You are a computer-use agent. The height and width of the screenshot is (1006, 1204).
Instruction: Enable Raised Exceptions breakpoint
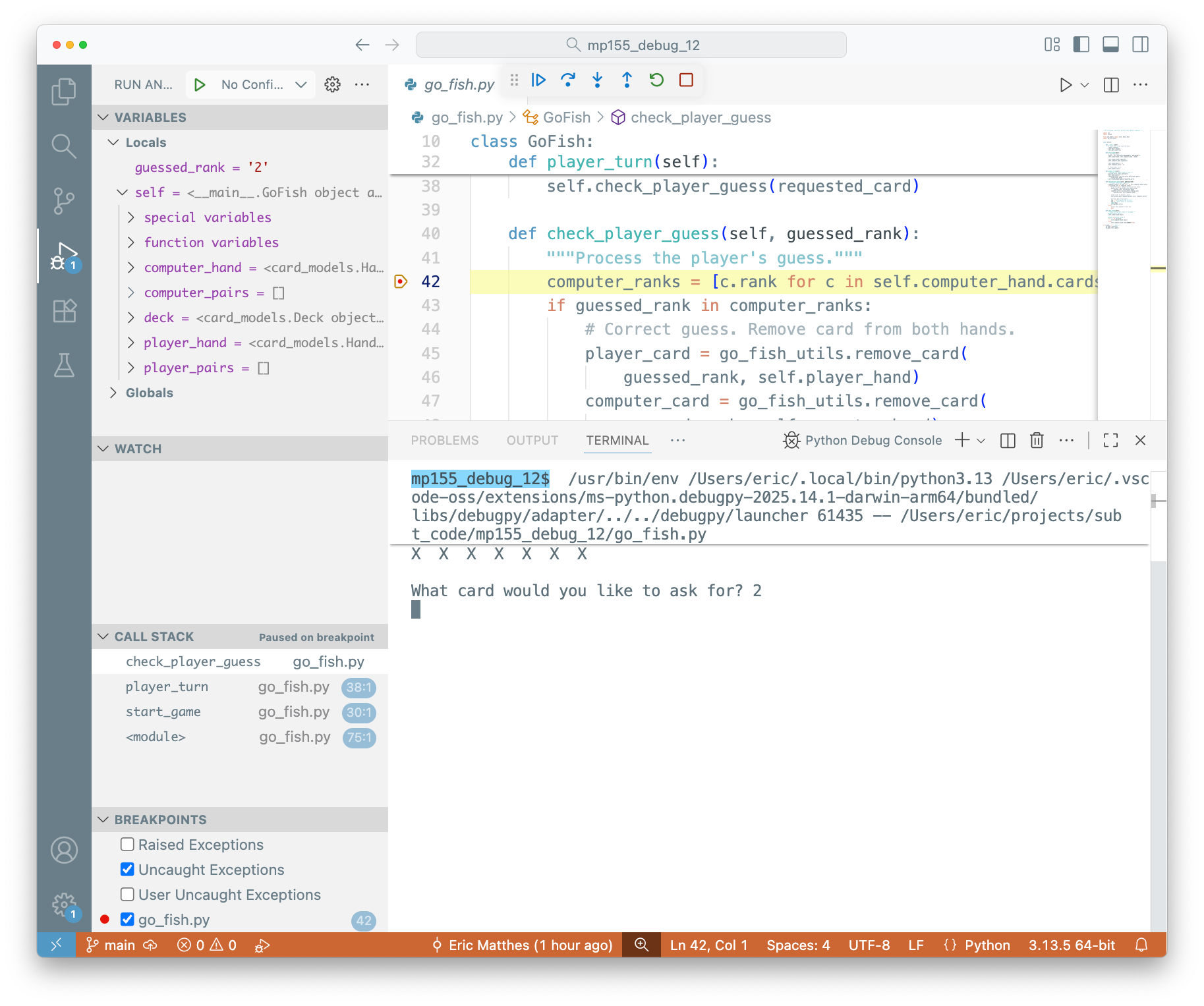click(x=127, y=844)
